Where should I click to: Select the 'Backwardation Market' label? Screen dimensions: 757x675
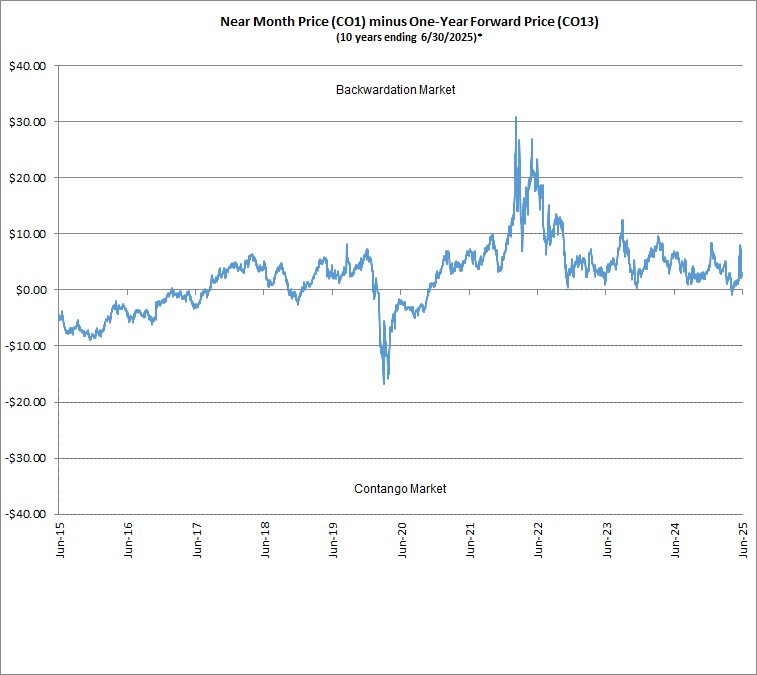point(395,90)
